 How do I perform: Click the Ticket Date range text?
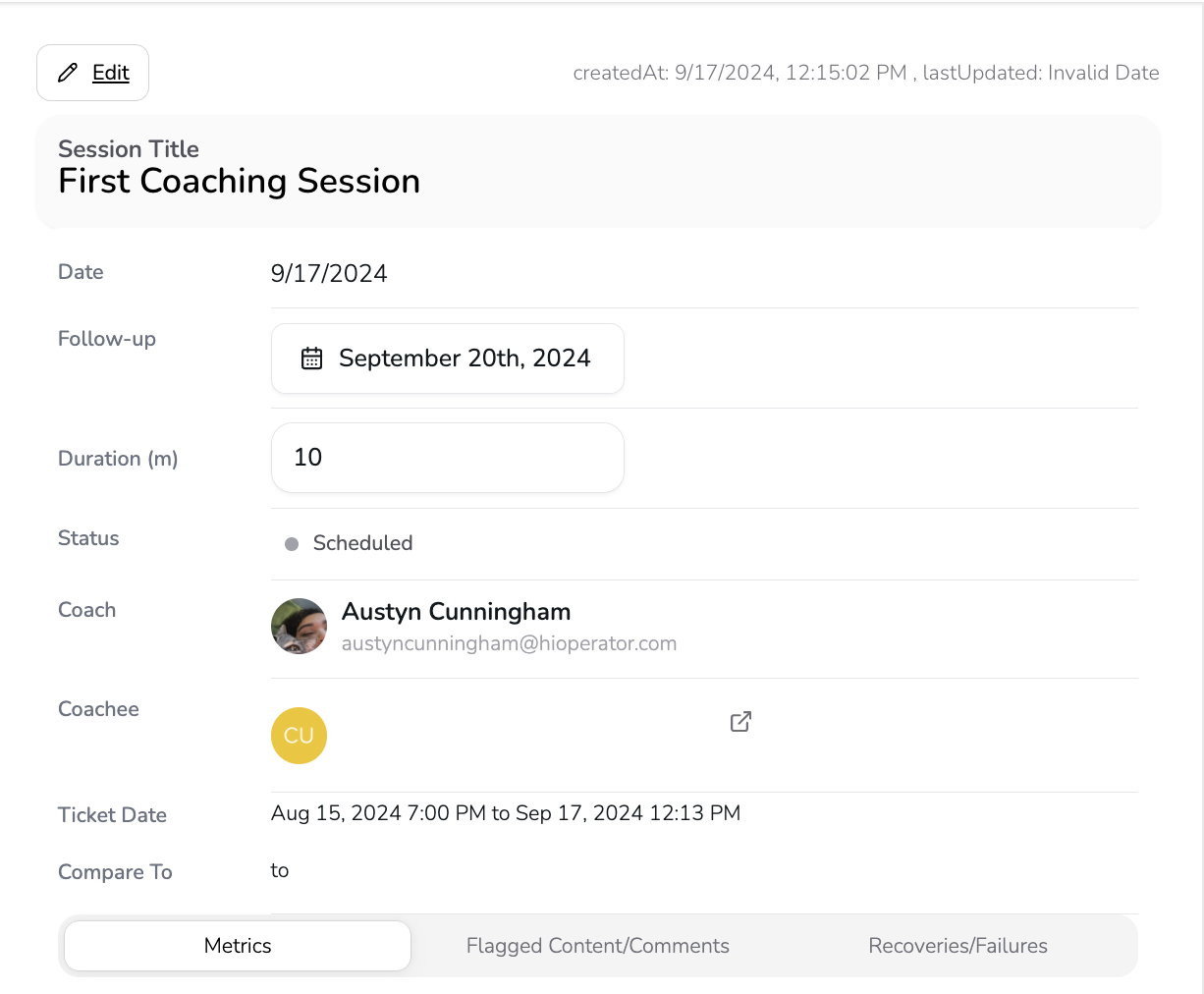[505, 813]
